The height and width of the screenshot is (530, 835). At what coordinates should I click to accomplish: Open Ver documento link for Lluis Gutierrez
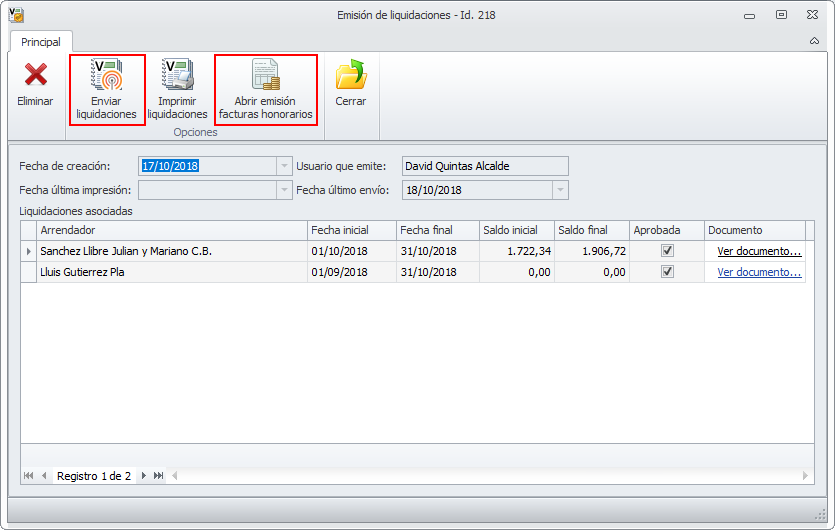[759, 272]
